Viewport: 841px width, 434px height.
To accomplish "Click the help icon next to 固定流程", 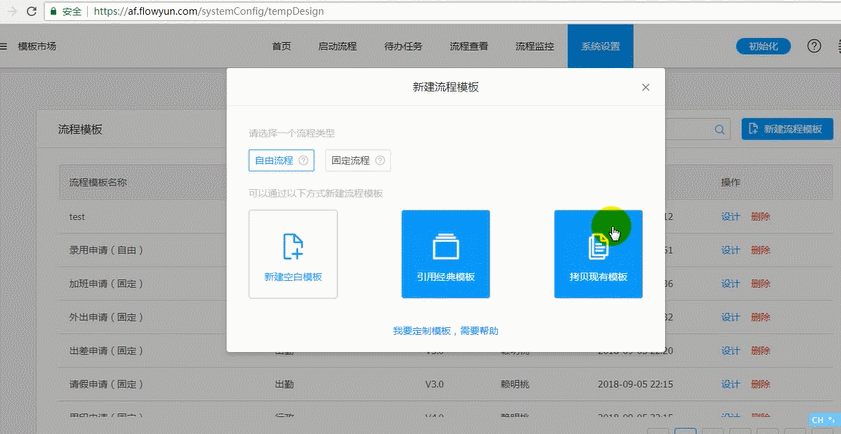I will pos(379,160).
